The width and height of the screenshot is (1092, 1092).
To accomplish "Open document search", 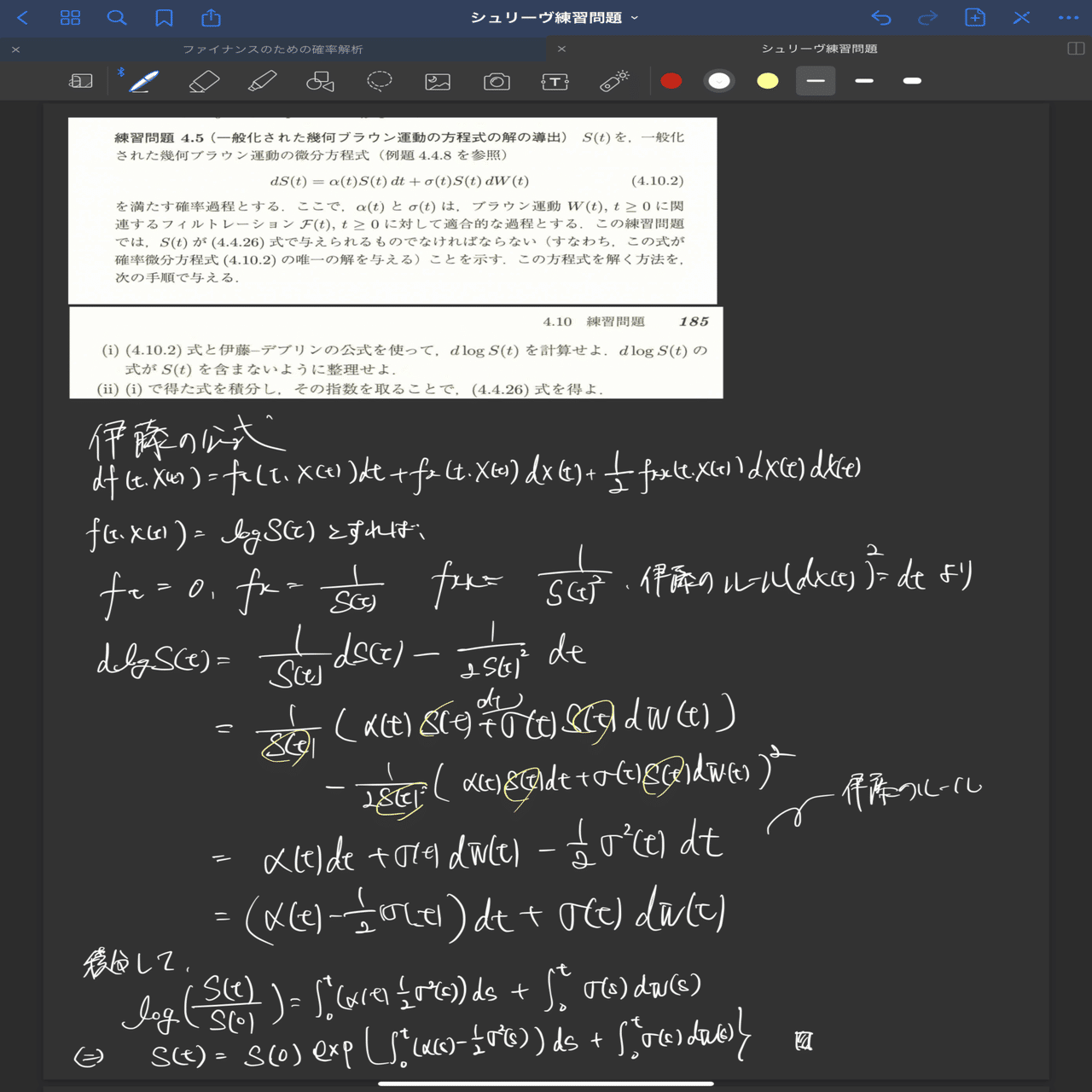I will pos(118,17).
